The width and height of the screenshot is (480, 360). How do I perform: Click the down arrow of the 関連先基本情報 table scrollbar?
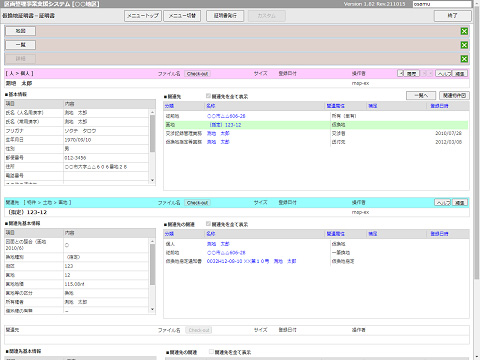(x=152, y=309)
